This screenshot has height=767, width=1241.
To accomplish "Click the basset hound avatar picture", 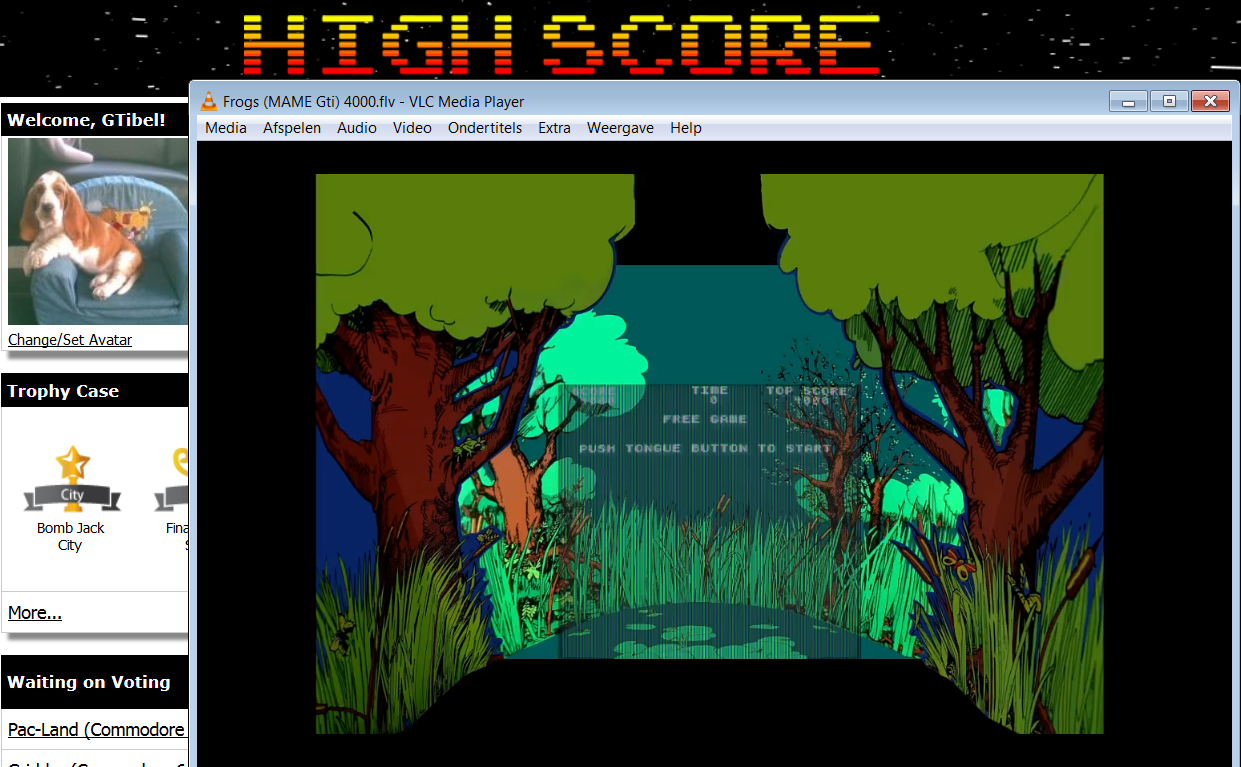I will (x=98, y=231).
